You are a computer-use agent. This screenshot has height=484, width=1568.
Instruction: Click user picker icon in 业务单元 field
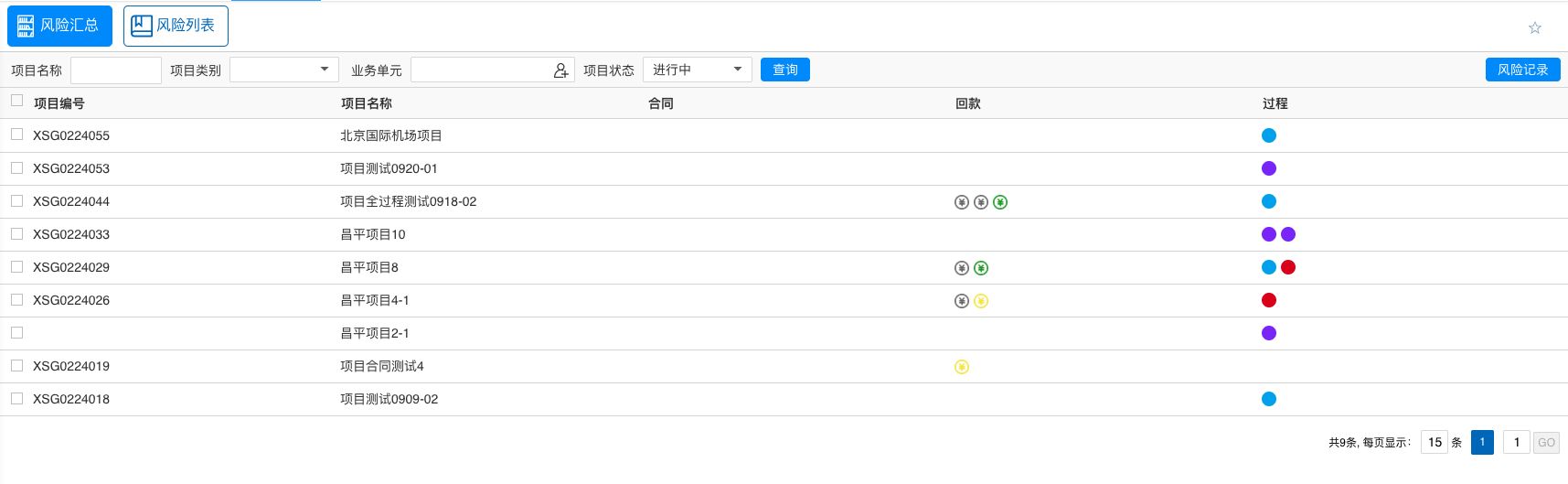coord(560,70)
